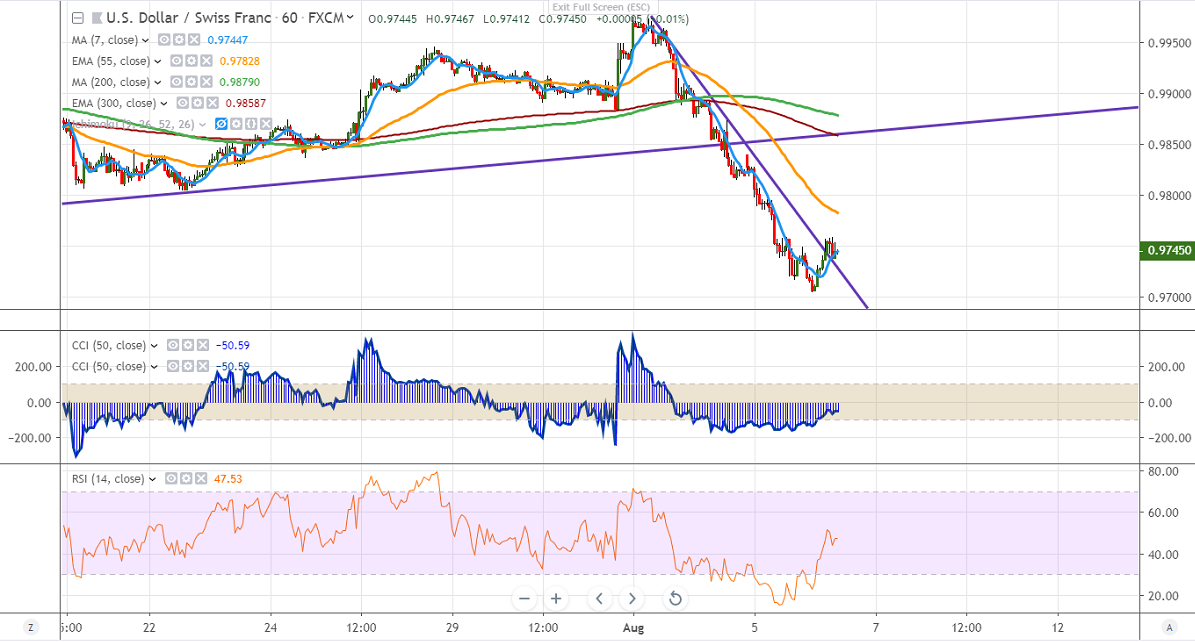Click EMA 55 value 0.97828
The width and height of the screenshot is (1195, 642).
point(239,61)
